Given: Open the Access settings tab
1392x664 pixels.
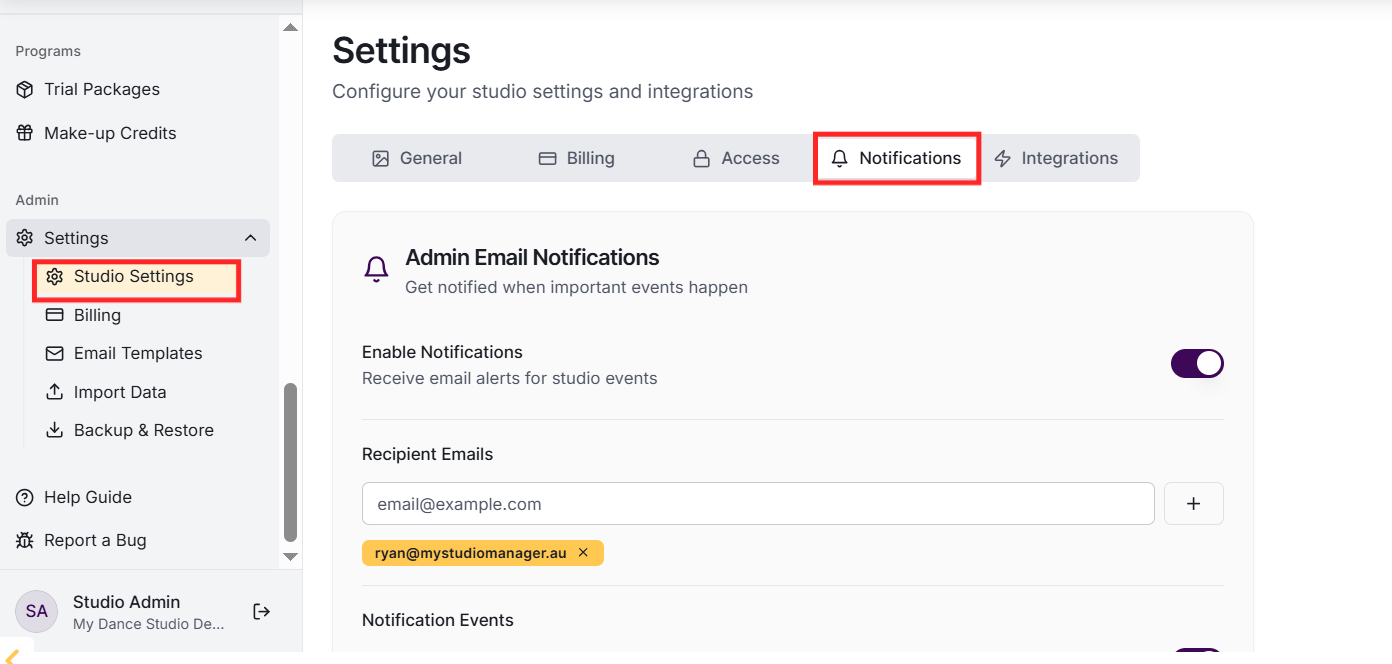Looking at the screenshot, I should 736,158.
